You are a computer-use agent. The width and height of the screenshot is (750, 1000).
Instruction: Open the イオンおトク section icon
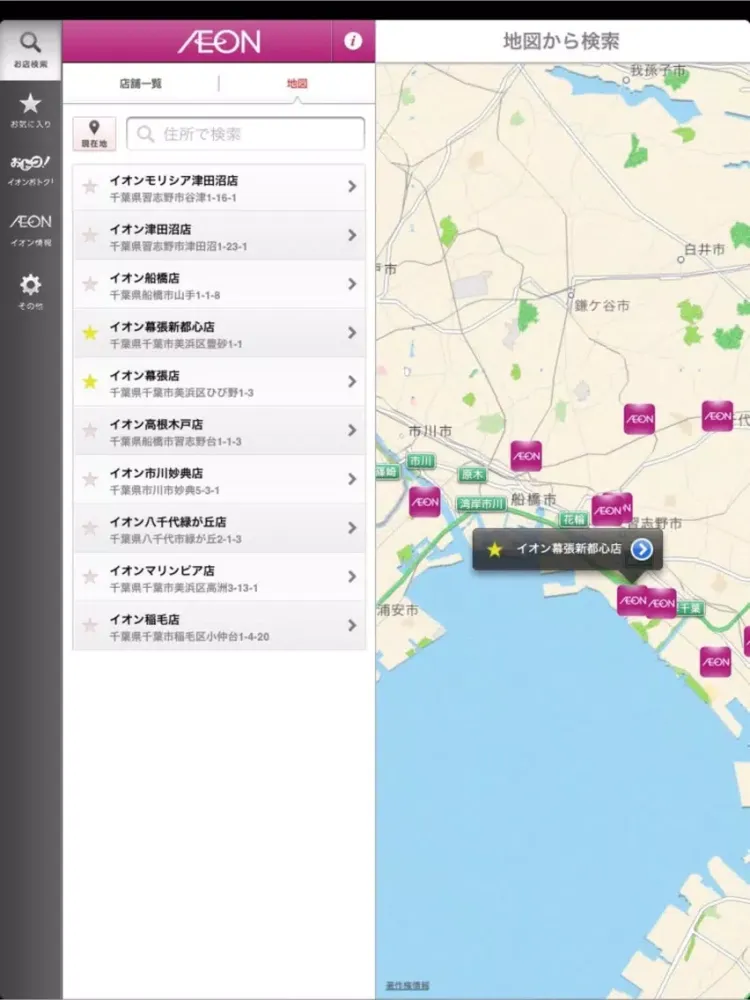click(30, 163)
